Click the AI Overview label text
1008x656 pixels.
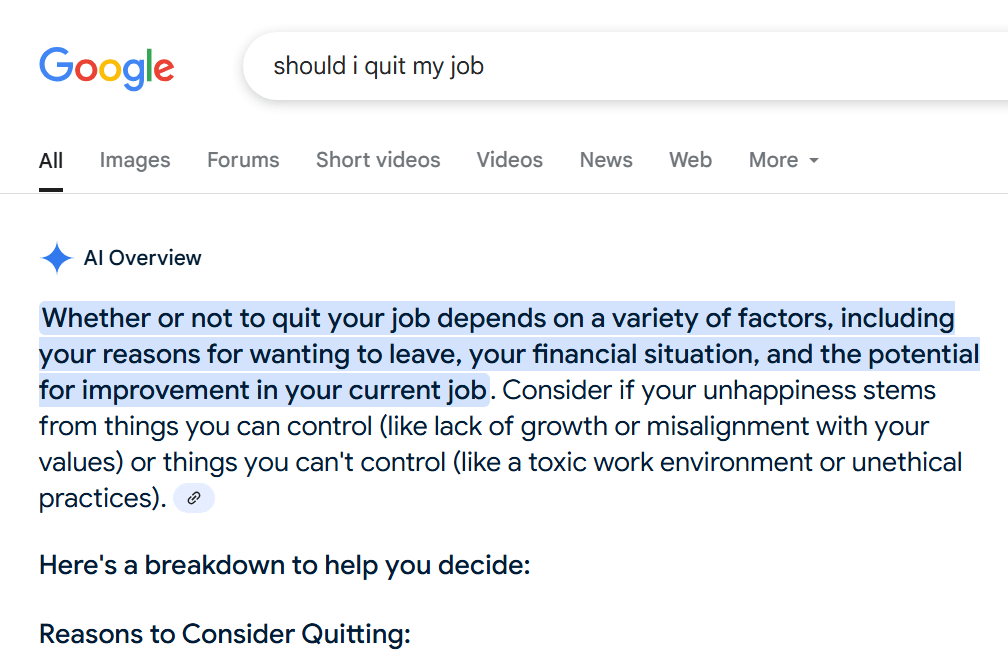[143, 258]
